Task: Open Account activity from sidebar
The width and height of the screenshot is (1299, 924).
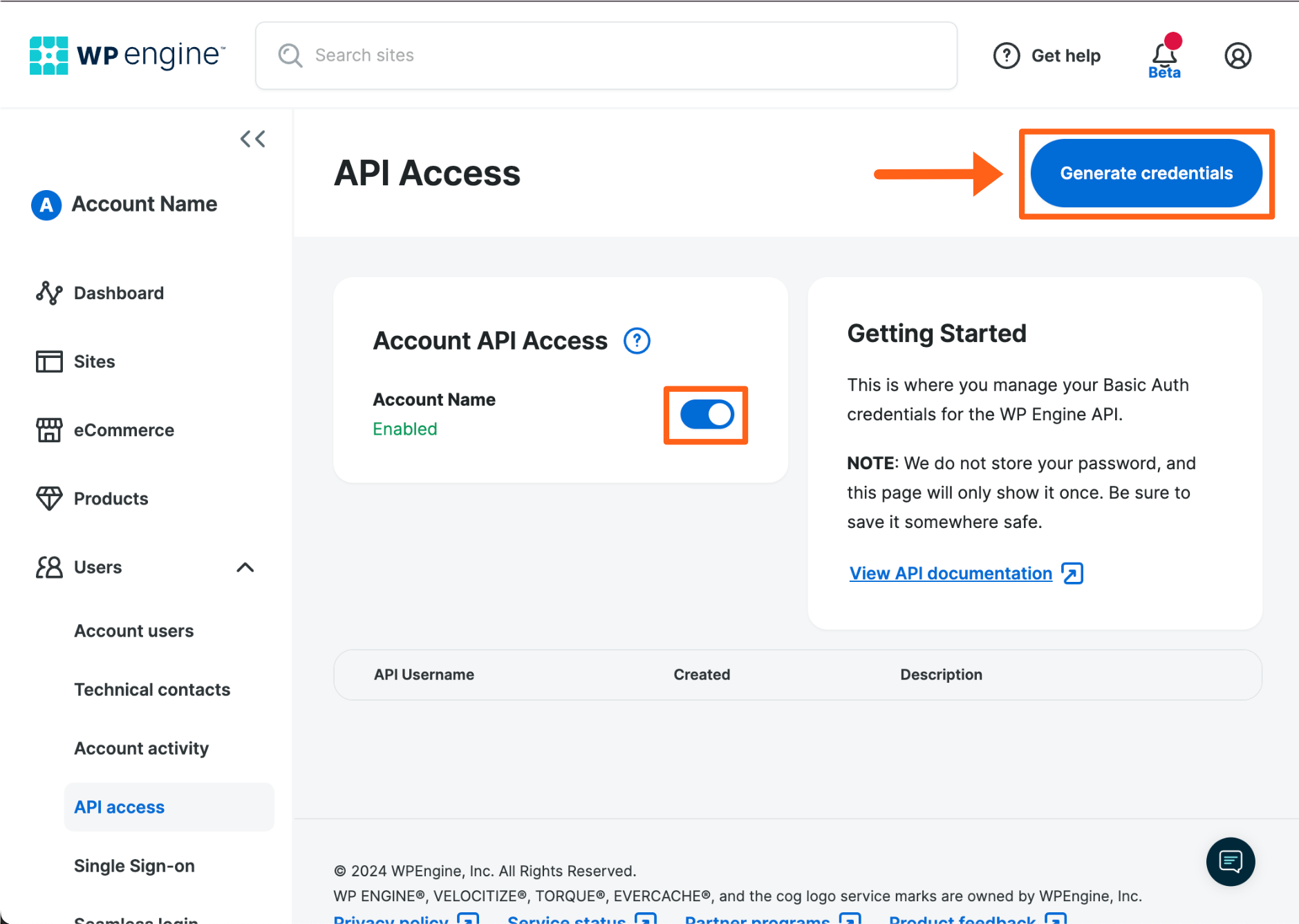Action: [141, 748]
